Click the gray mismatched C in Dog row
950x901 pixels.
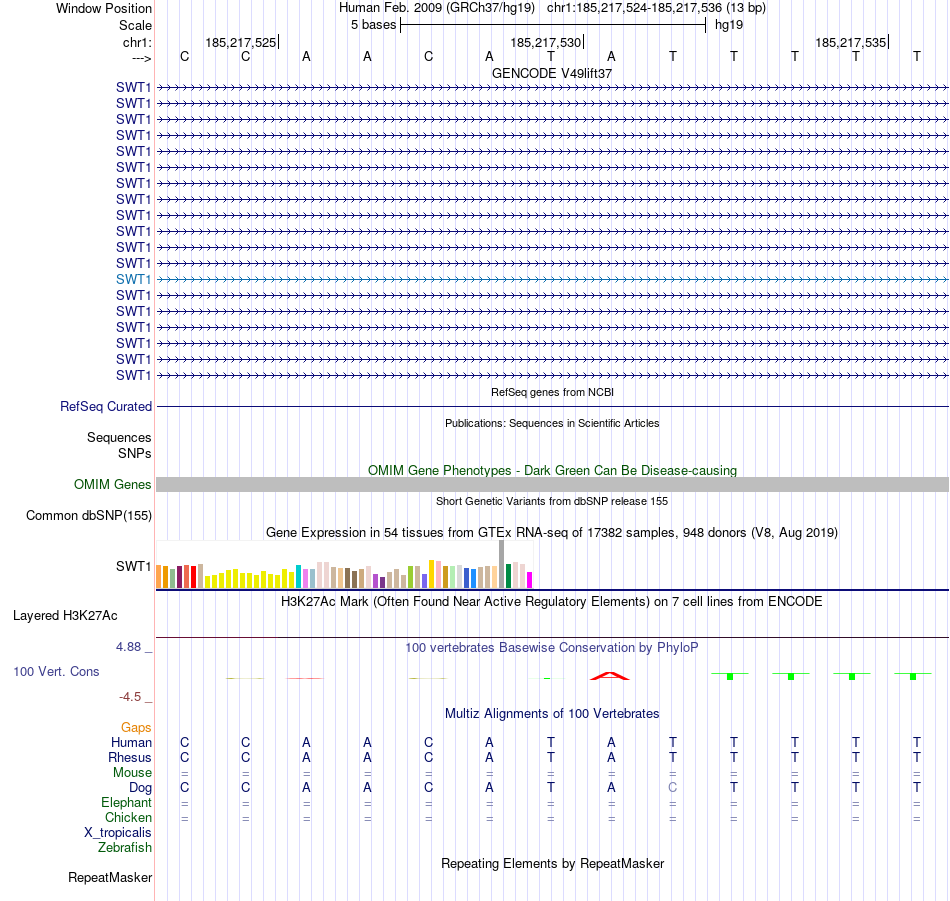point(673,788)
